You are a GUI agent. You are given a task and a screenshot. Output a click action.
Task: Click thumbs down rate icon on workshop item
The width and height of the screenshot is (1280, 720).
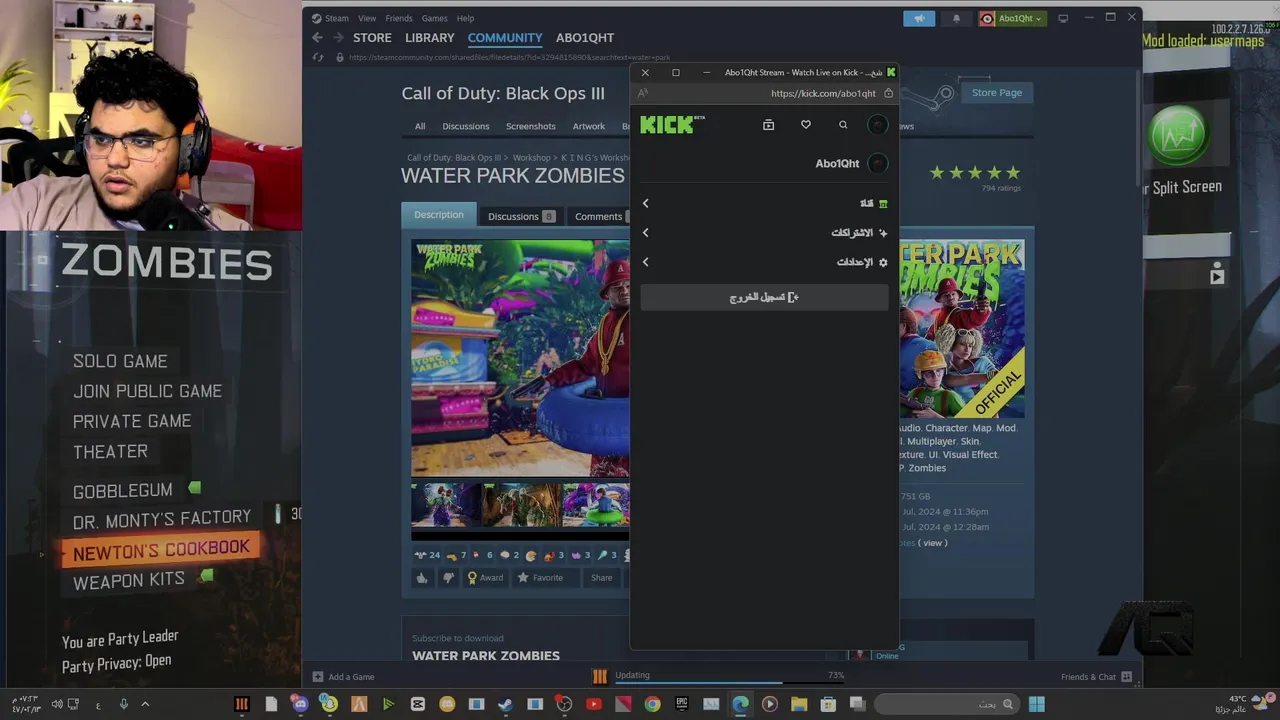click(448, 578)
